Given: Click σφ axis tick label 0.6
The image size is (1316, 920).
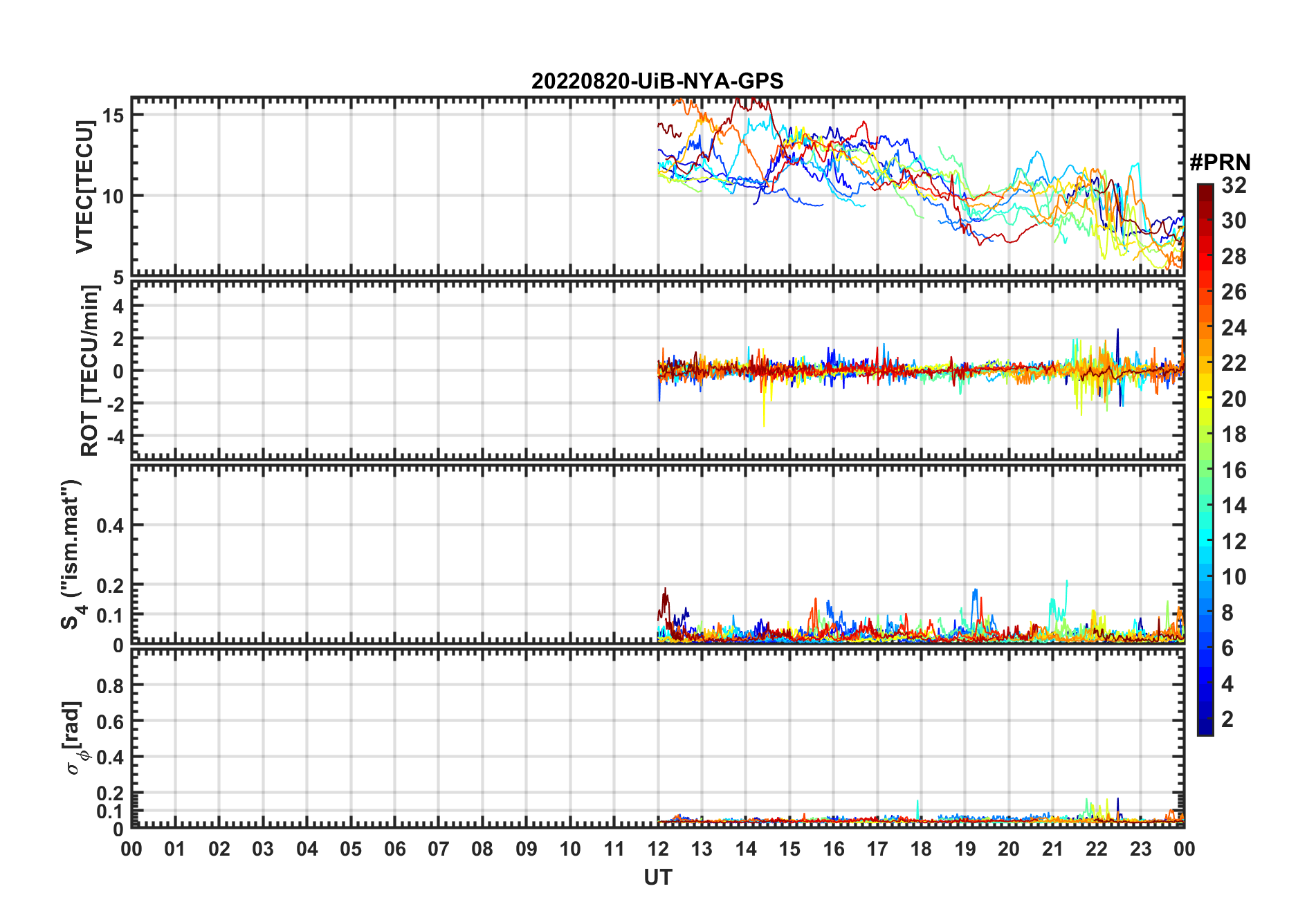Looking at the screenshot, I should pos(111,721).
